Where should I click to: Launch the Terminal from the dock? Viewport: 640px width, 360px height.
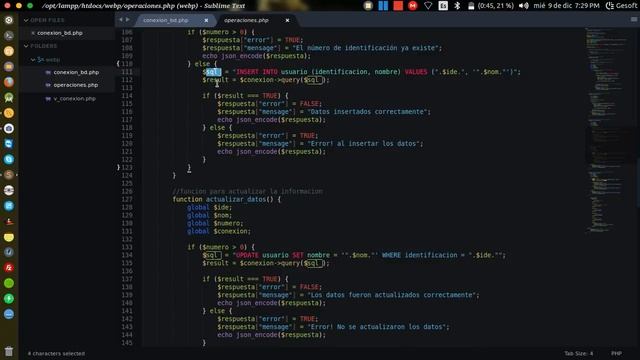tap(9, 36)
